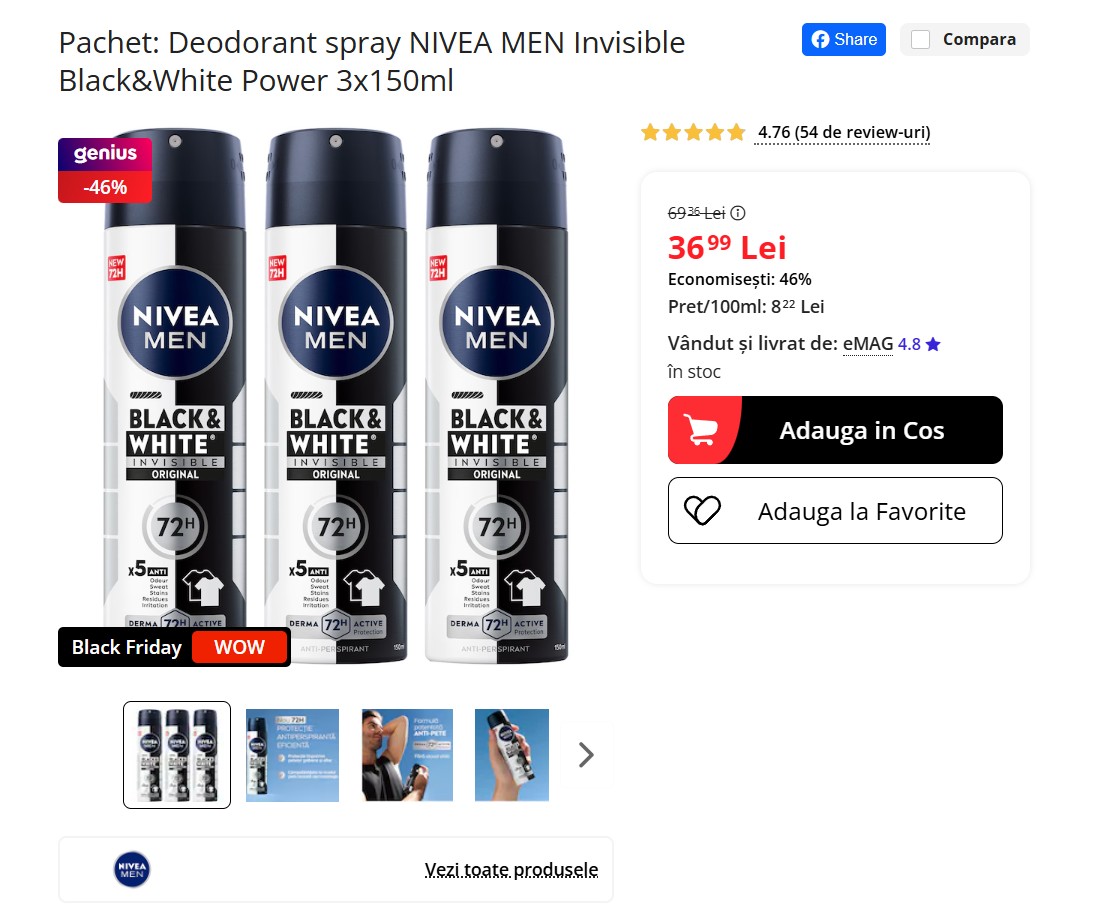Open the eMAG seller link
Screen dimensions: 1105x917
click(868, 344)
